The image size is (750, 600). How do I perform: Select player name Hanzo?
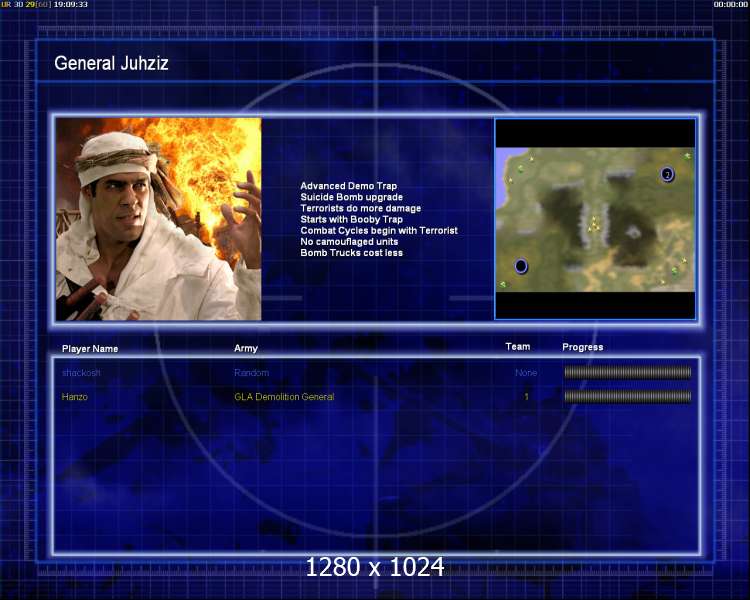tap(75, 397)
